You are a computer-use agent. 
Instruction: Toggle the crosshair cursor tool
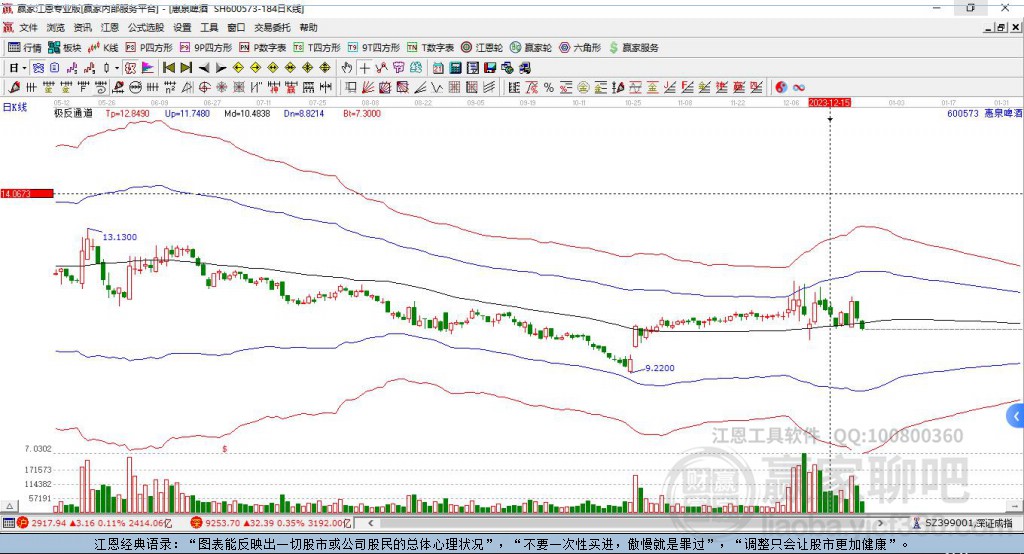364,68
